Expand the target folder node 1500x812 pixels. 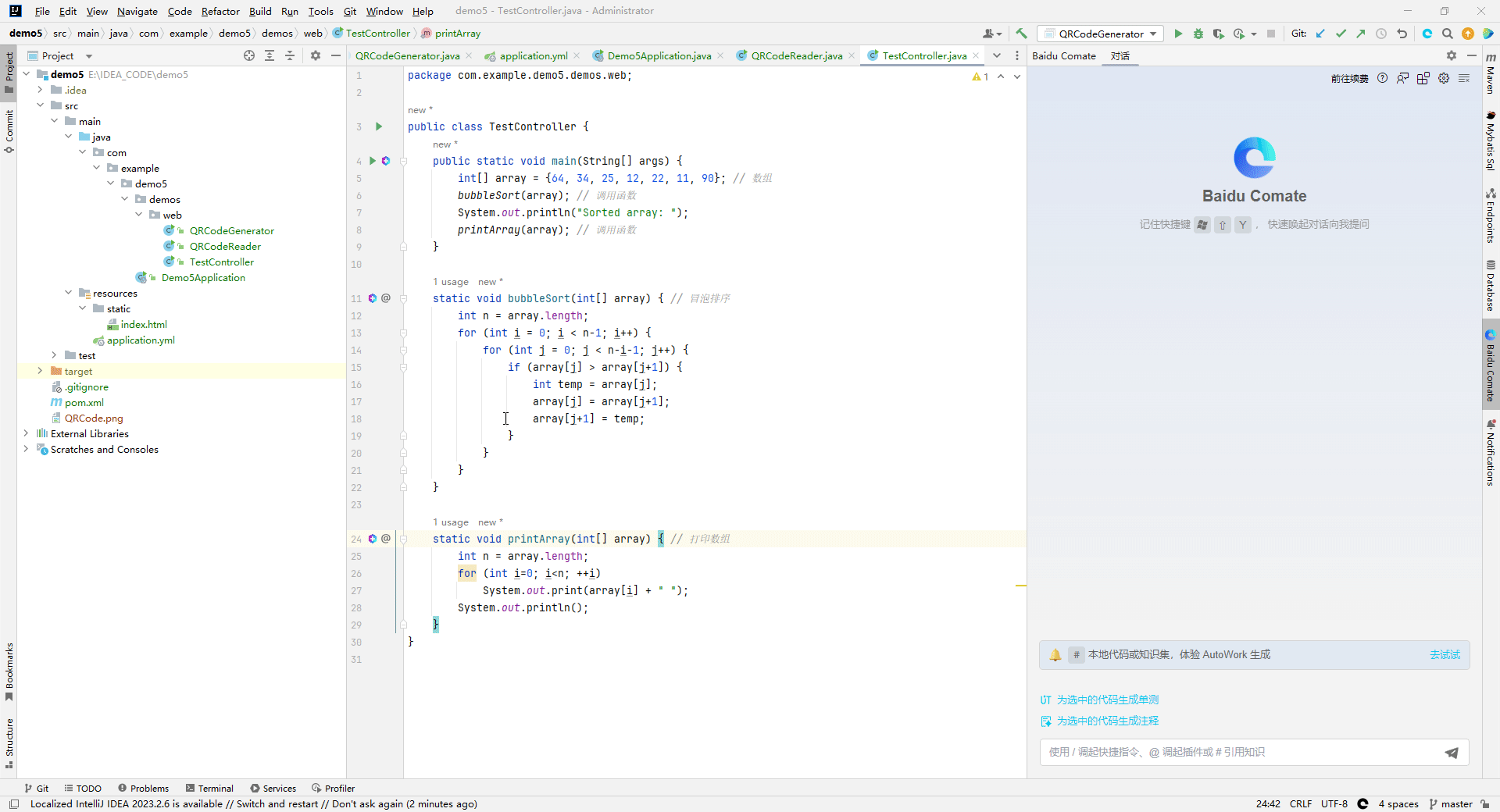pyautogui.click(x=40, y=371)
